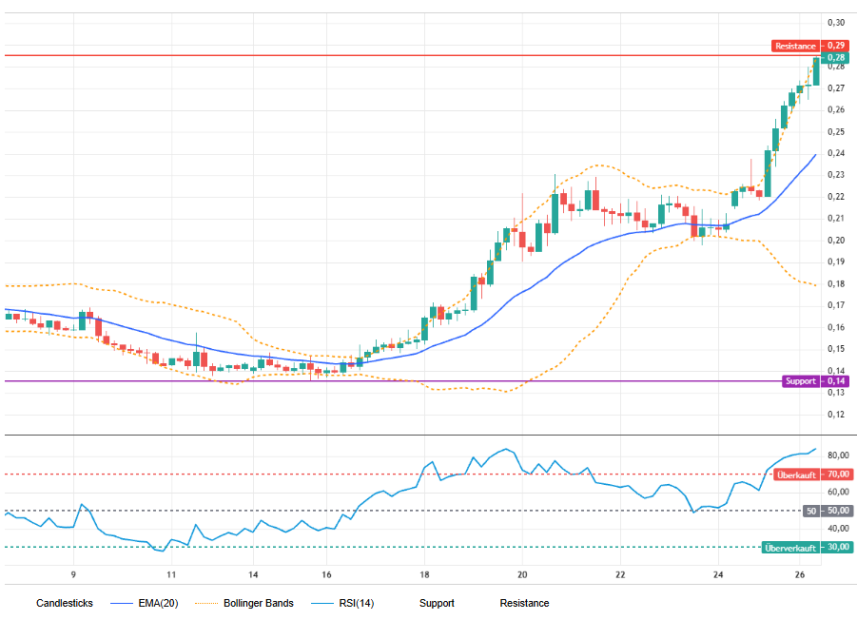The width and height of the screenshot is (857, 620).
Task: Click the last green candlestick near resistance
Action: [x=816, y=72]
